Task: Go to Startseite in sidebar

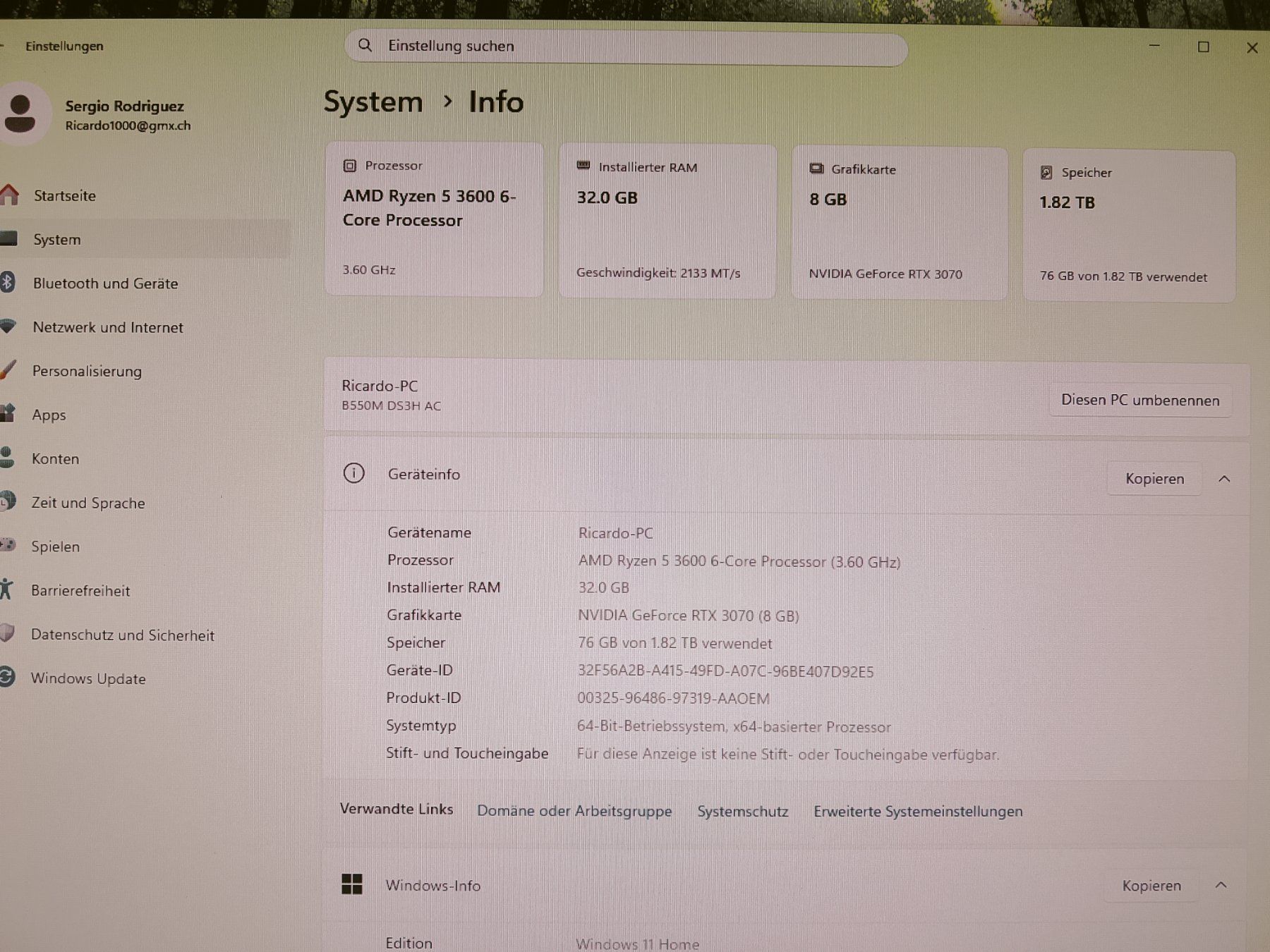Action: coord(143,195)
